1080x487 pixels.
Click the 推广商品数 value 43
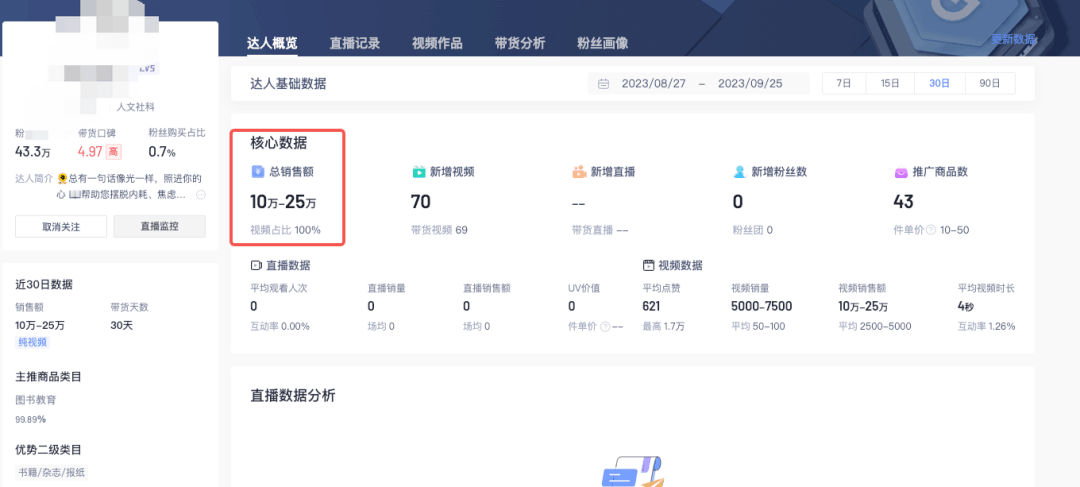pos(904,202)
